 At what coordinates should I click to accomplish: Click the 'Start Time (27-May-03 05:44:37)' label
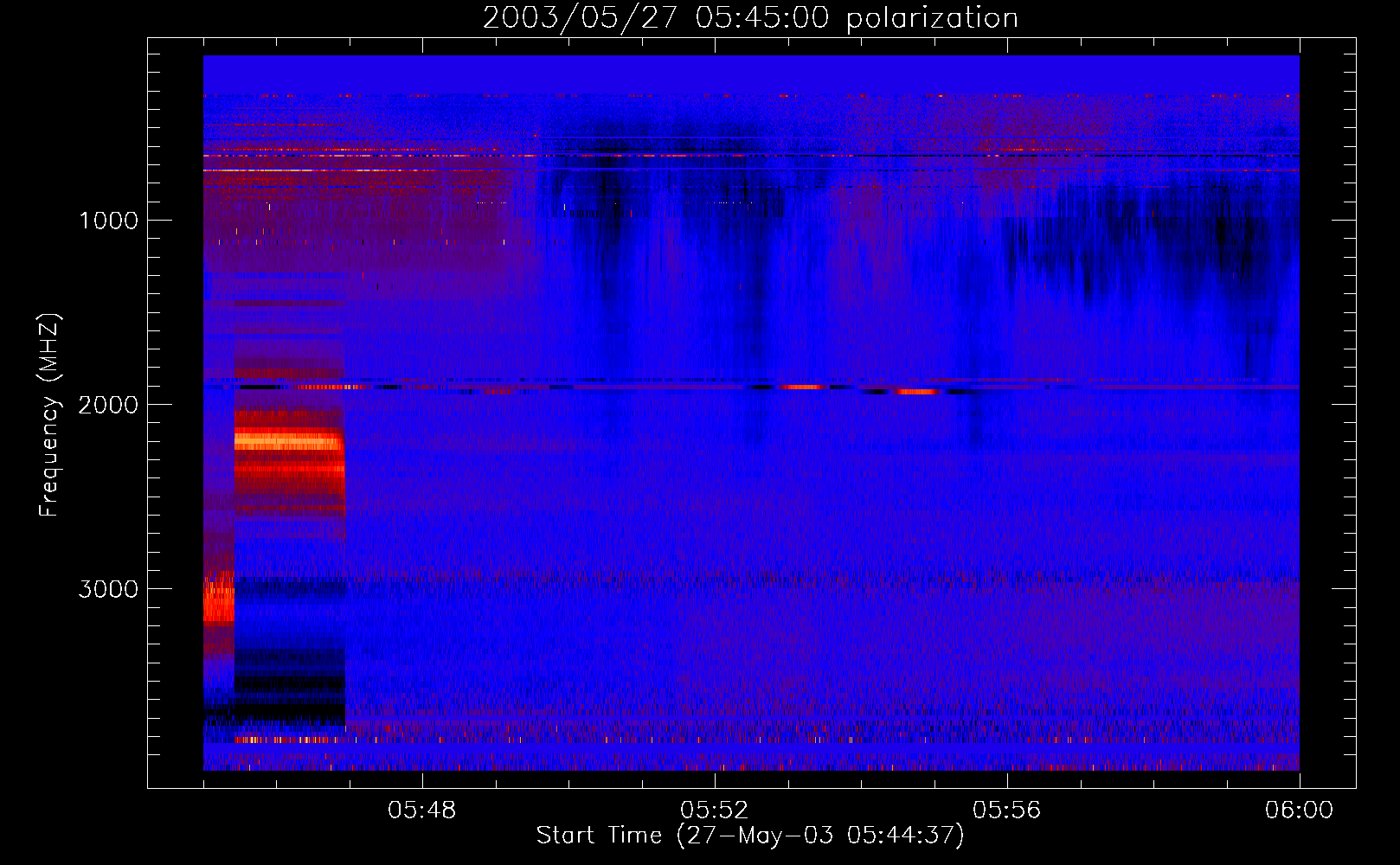pos(750,836)
